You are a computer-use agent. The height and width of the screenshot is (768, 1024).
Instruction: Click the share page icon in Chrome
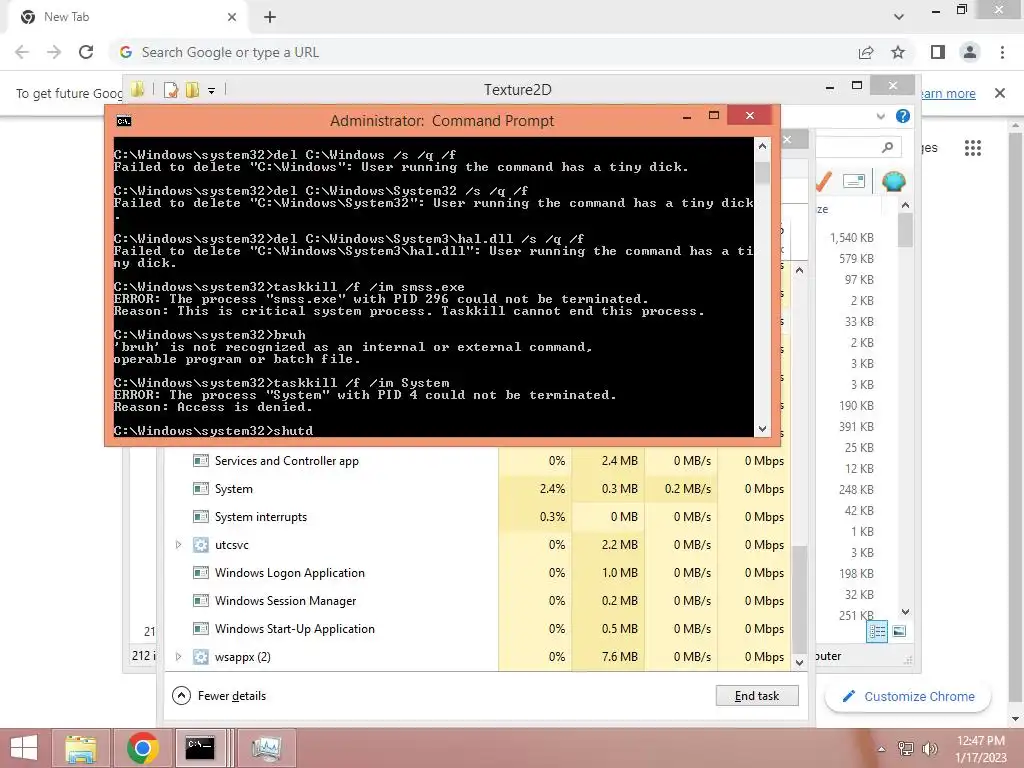866,52
